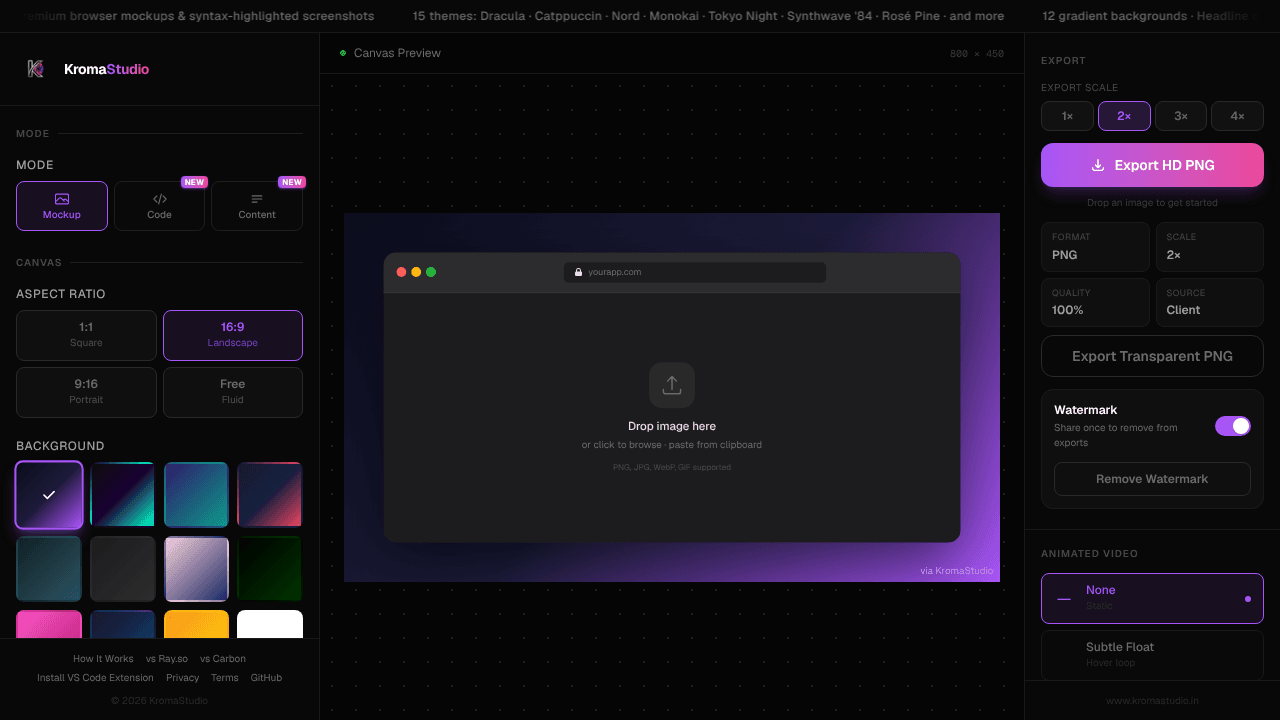This screenshot has width=1280, height=720.
Task: Select the dark green background swatch
Action: click(x=270, y=569)
